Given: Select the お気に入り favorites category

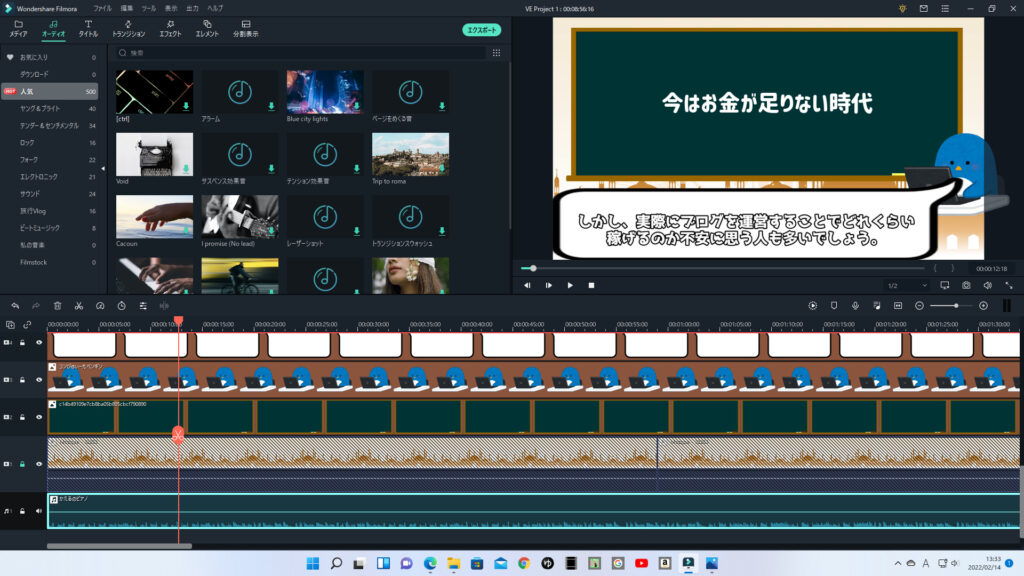Looking at the screenshot, I should point(50,57).
